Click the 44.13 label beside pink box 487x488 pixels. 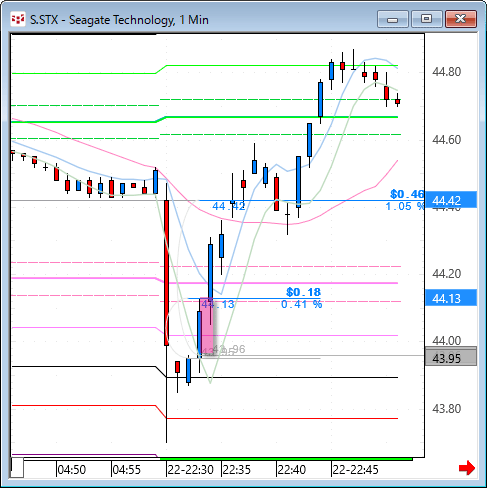(x=218, y=304)
